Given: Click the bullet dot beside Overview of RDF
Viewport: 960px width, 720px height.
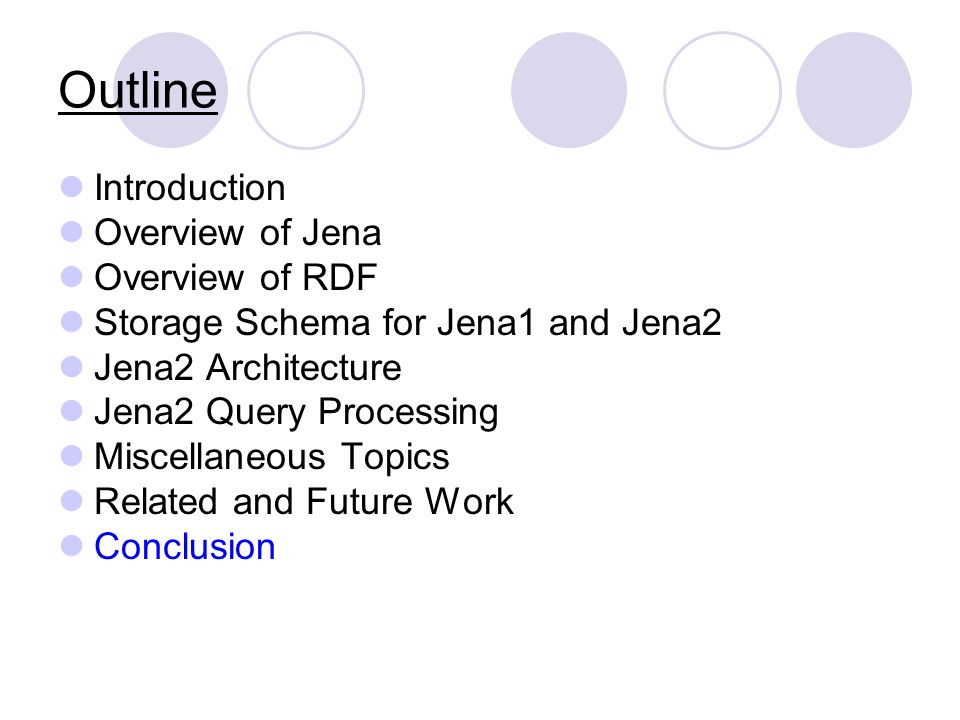Looking at the screenshot, I should point(72,277).
